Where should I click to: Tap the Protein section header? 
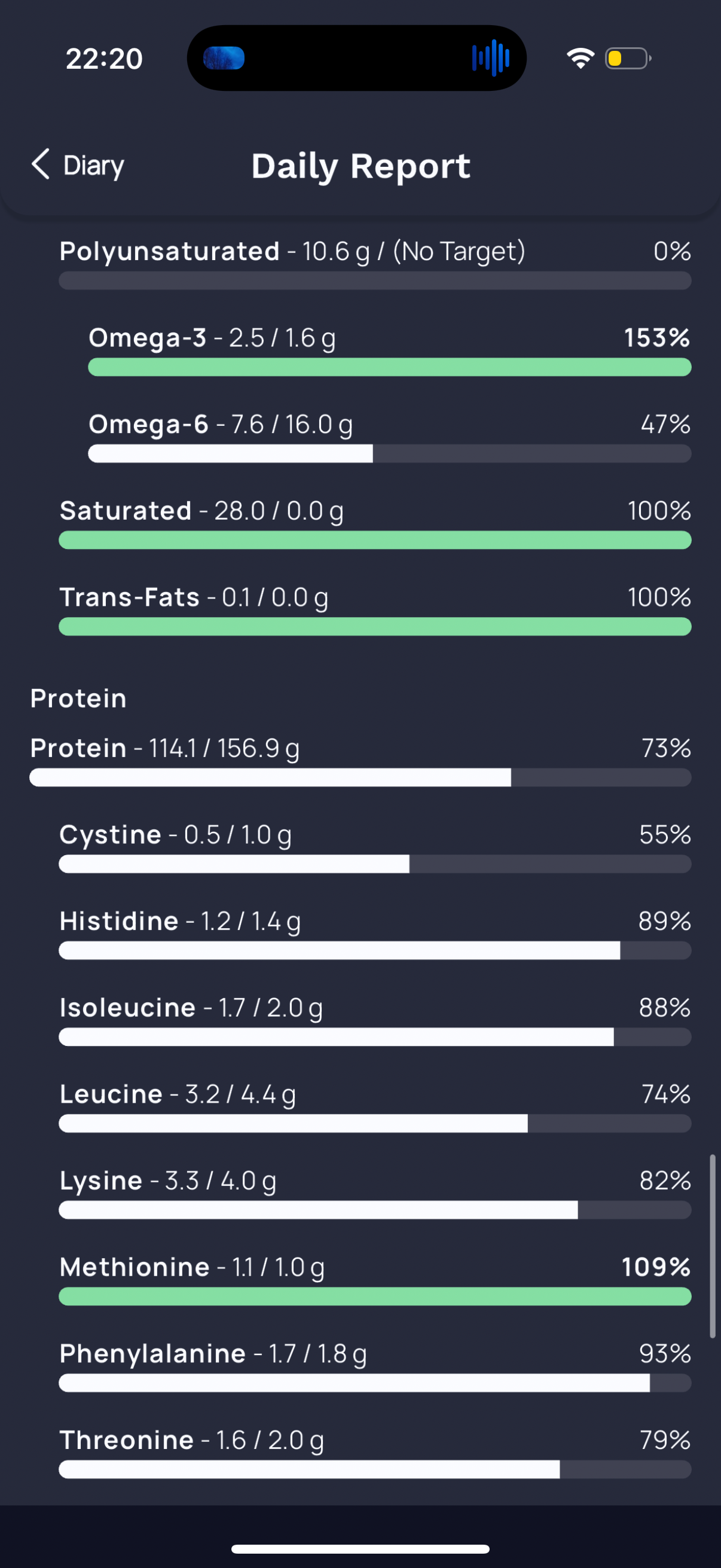pos(78,698)
